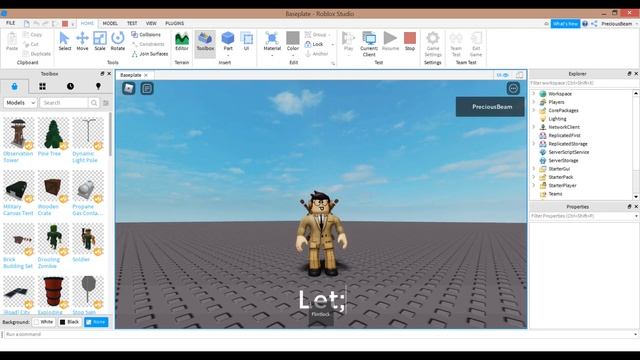Click the Toolbox search magnifier

(x=94, y=103)
